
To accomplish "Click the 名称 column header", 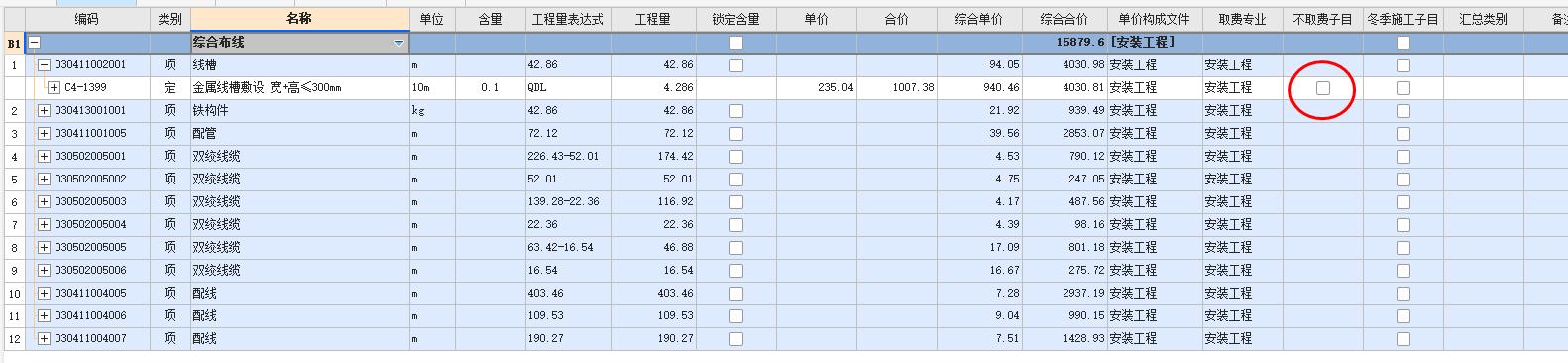I will (299, 19).
